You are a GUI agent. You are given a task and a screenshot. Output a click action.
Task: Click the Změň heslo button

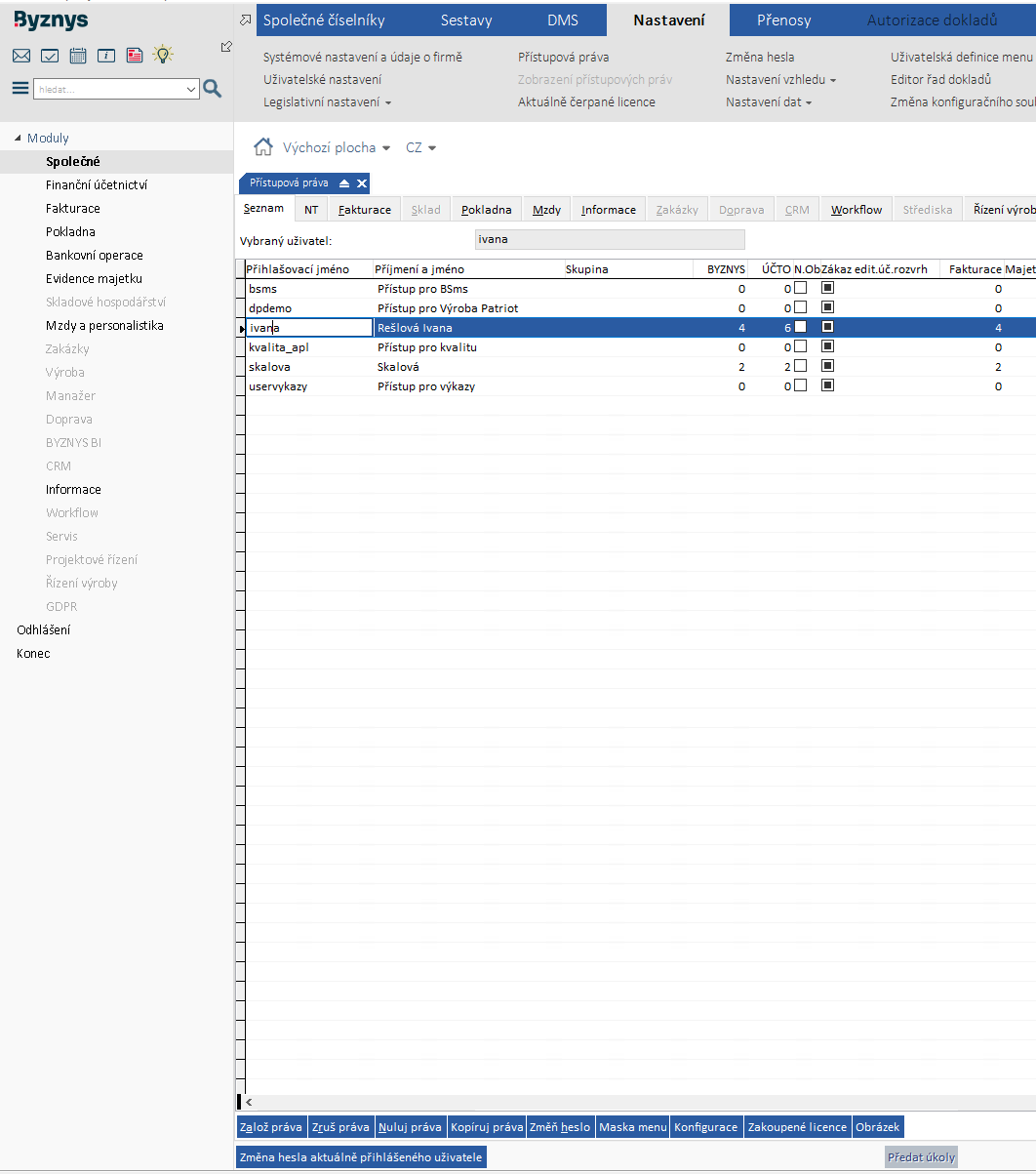coord(560,1127)
